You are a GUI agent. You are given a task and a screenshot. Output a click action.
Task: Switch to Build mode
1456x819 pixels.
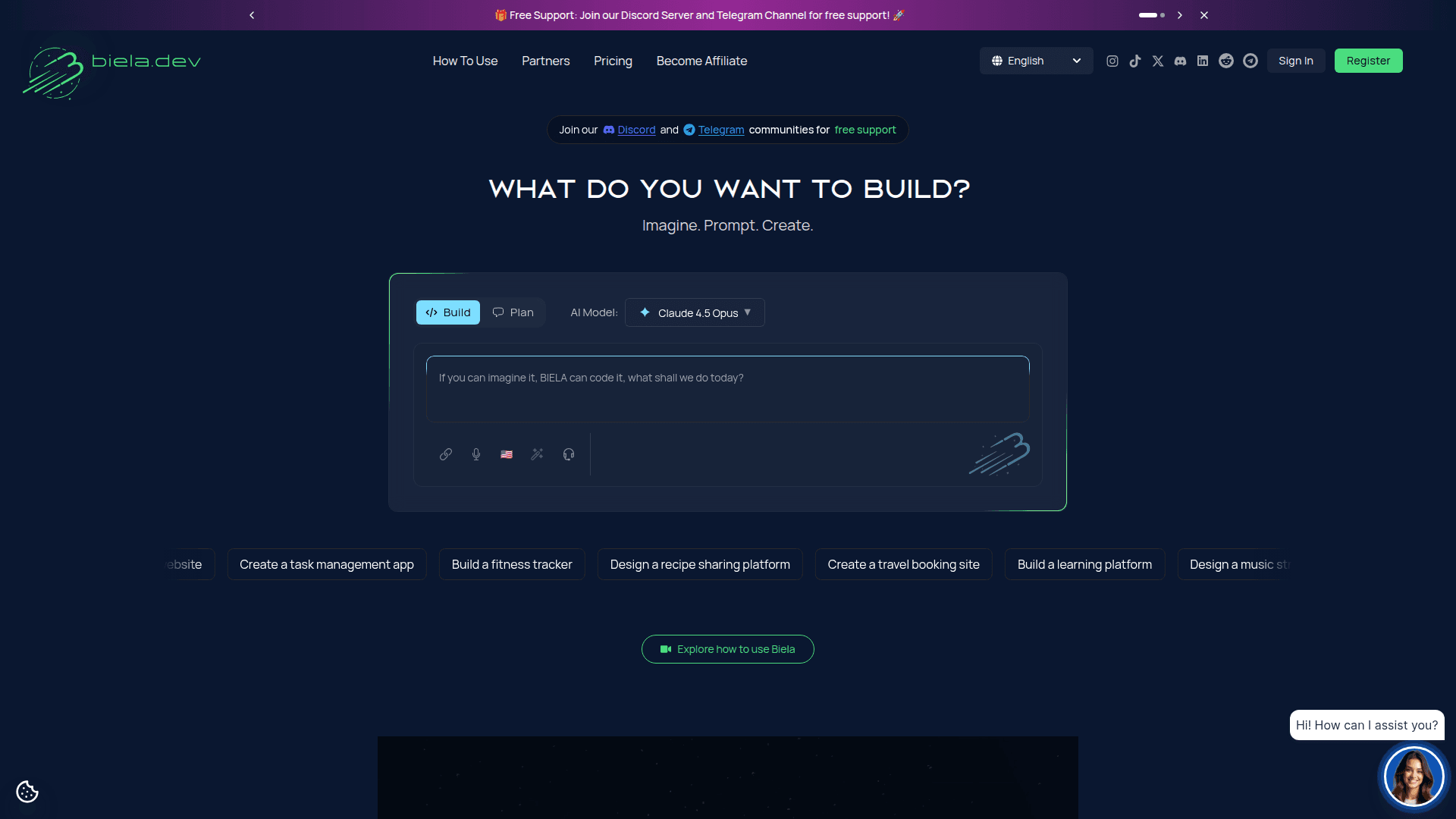[448, 312]
